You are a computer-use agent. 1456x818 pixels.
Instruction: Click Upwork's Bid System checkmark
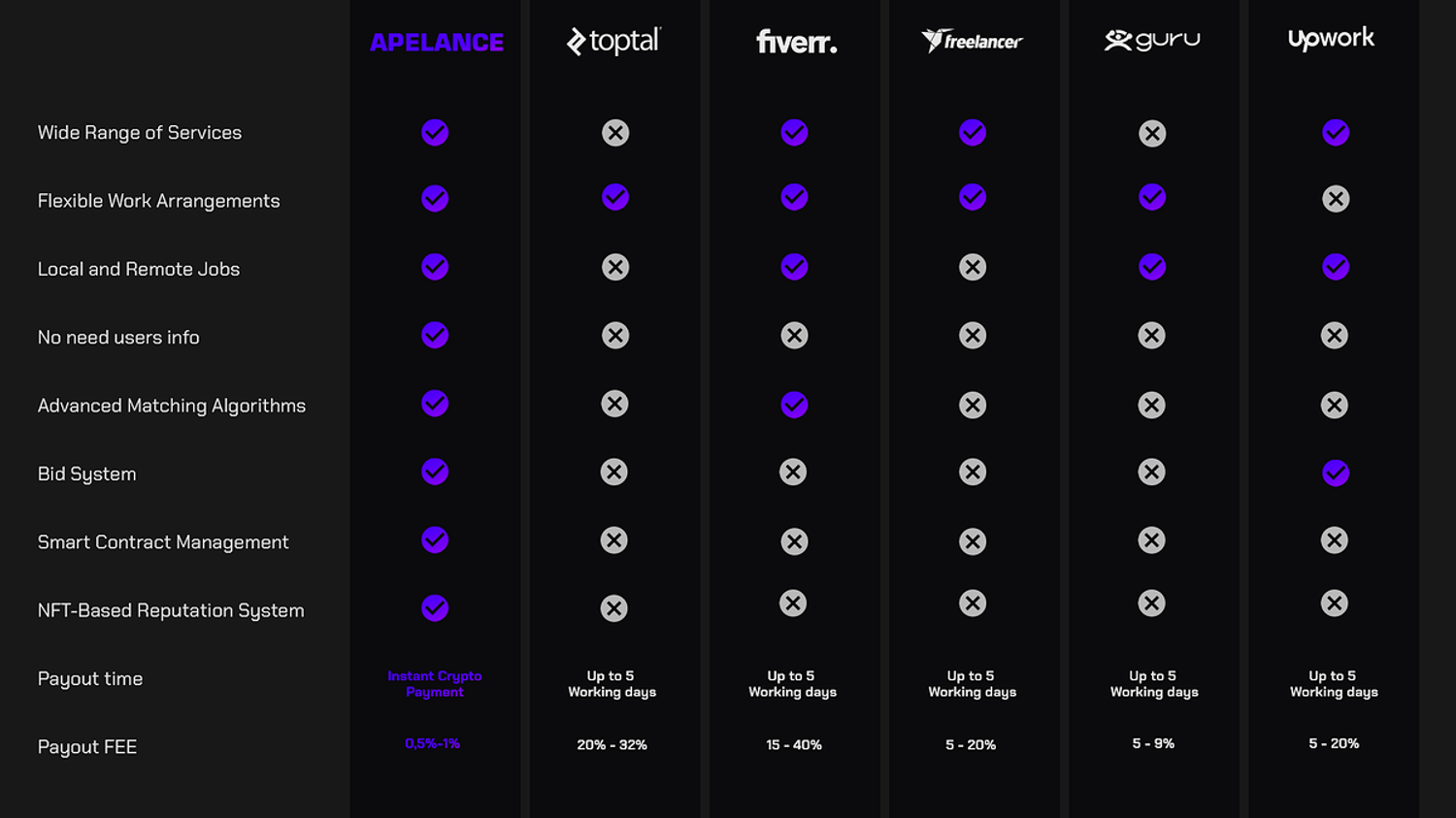tap(1336, 473)
